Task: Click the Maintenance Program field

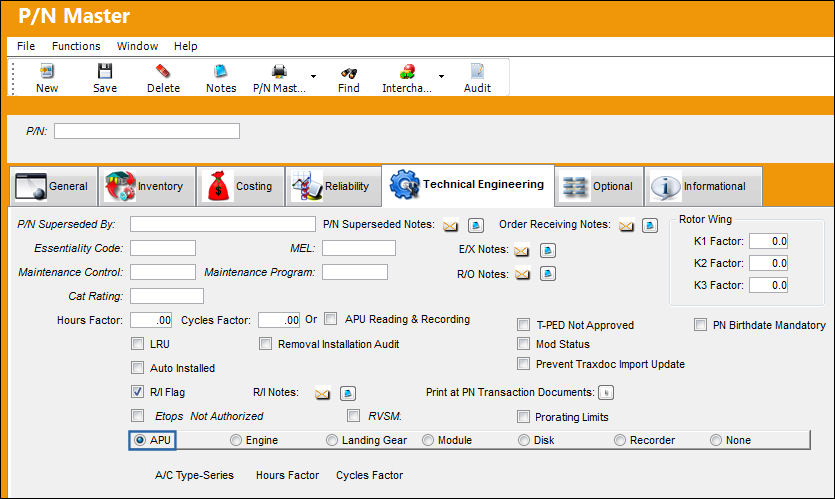Action: point(355,272)
